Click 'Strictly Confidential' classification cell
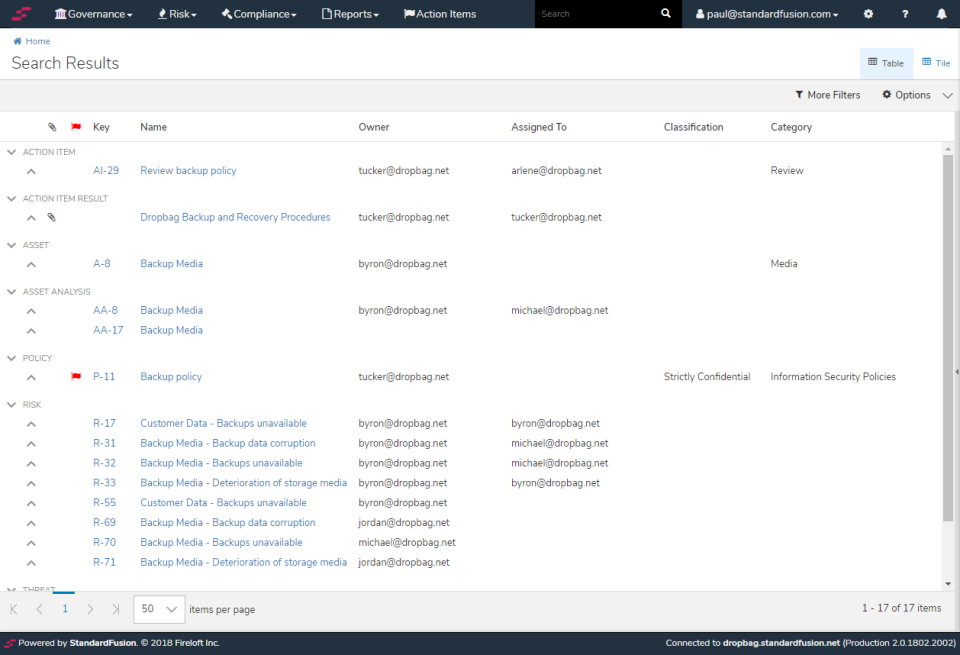 [x=707, y=376]
